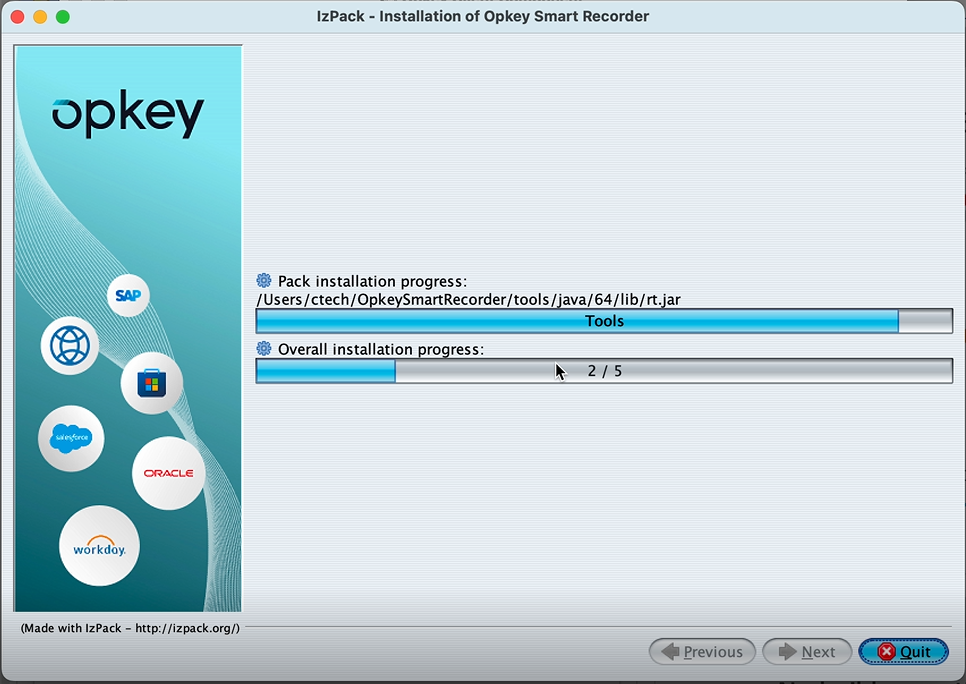966x684 pixels.
Task: Maximize the installer with the green button
Action: coord(63,17)
